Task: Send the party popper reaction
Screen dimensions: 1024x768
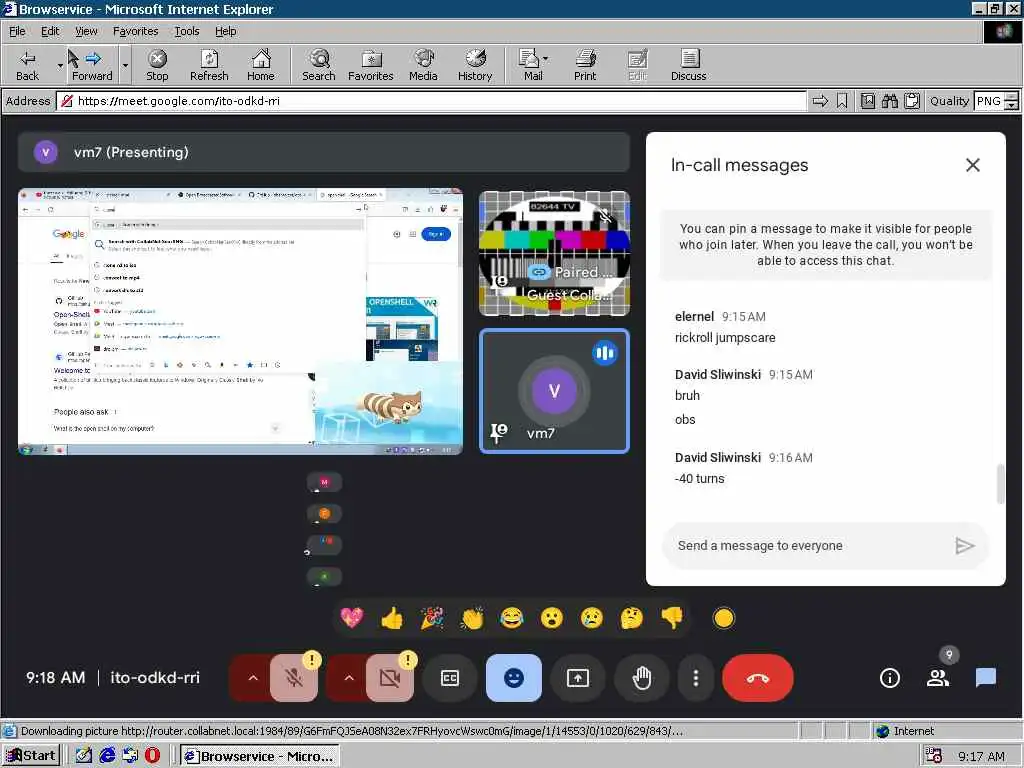Action: [x=432, y=617]
